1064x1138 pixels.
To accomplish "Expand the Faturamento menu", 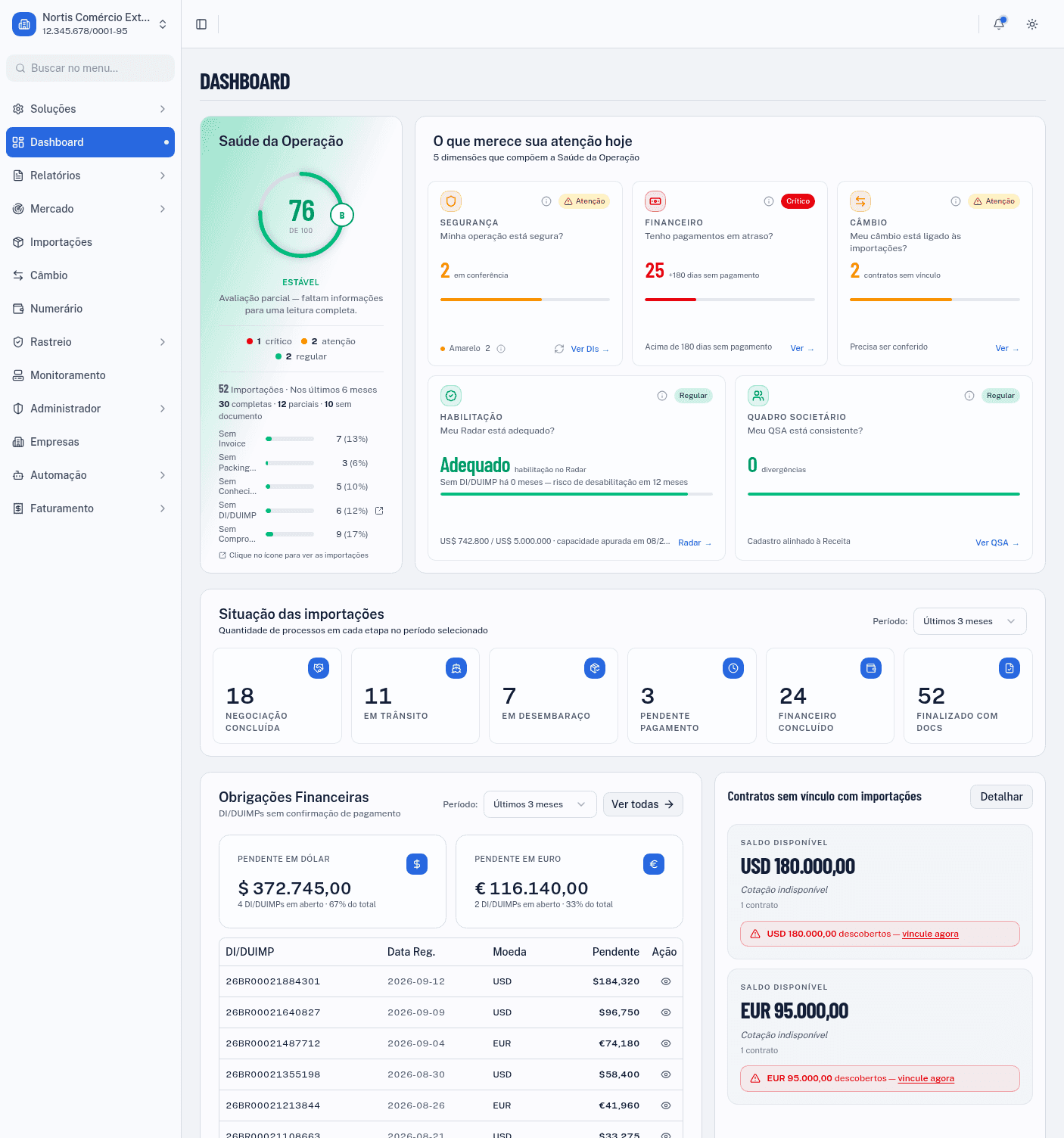I will 90,508.
